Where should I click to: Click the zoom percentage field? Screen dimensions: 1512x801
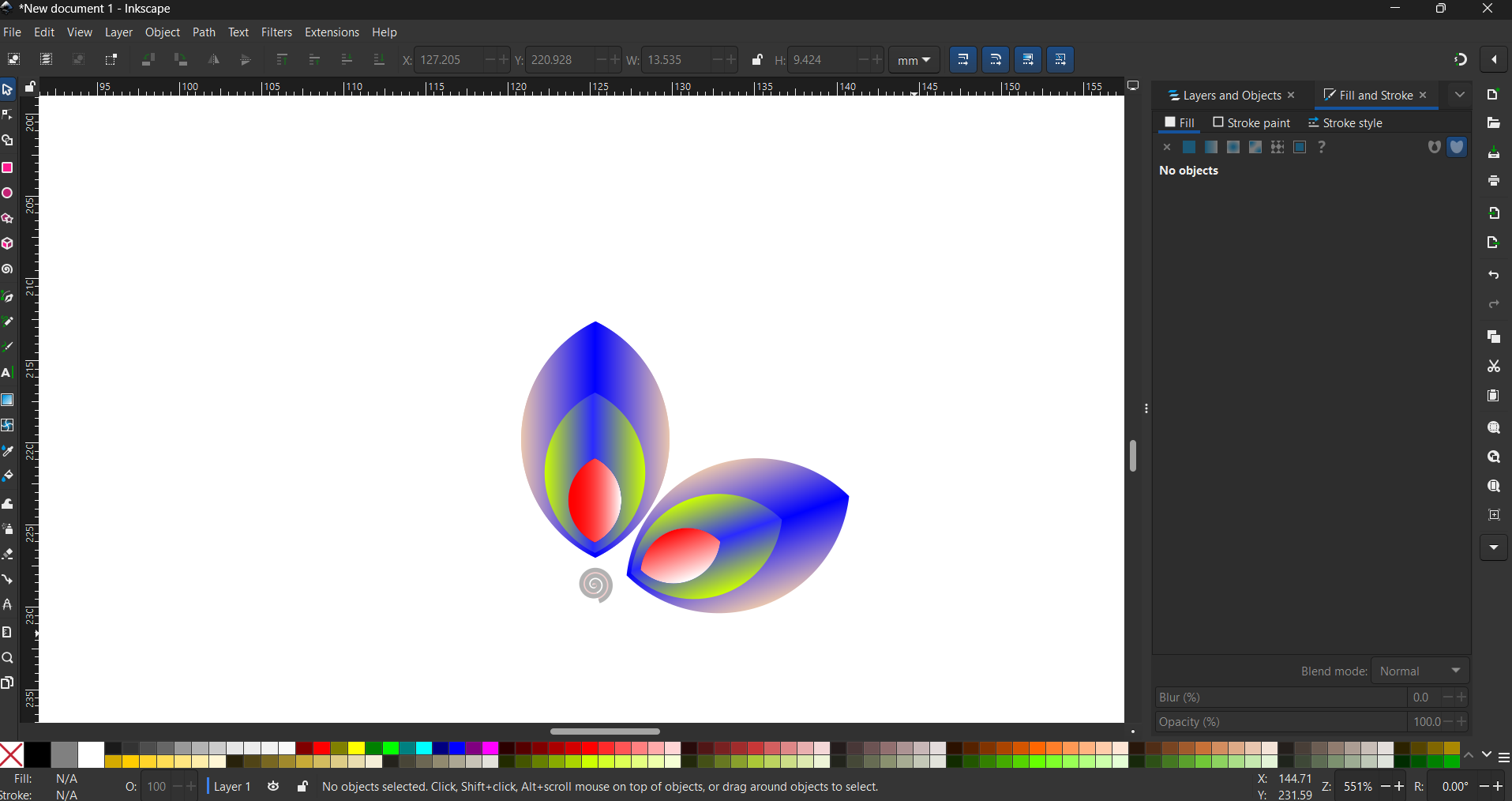click(x=1358, y=787)
